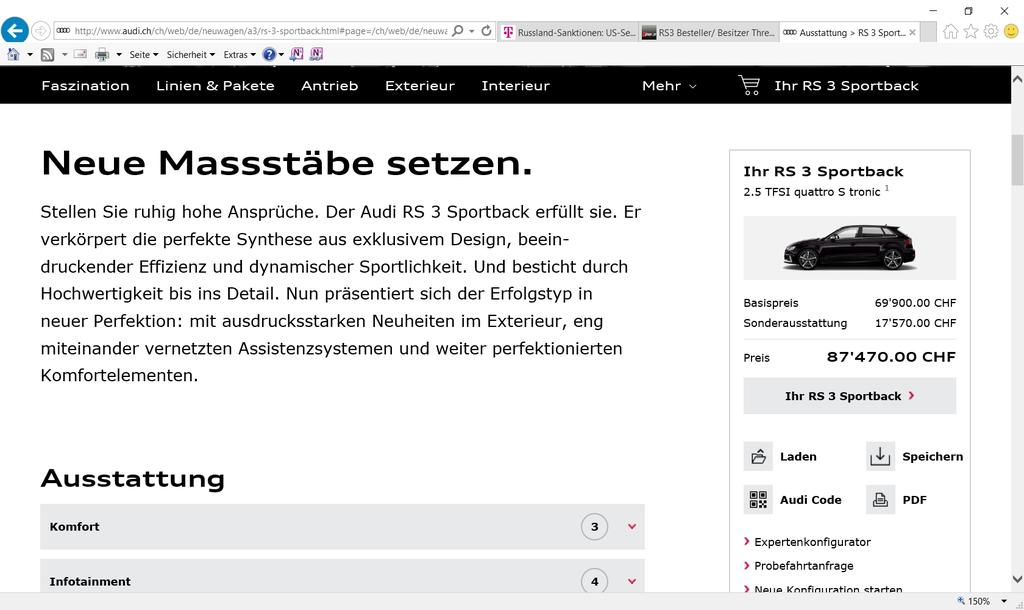
Task: Click the Speichern download icon
Action: 880,456
